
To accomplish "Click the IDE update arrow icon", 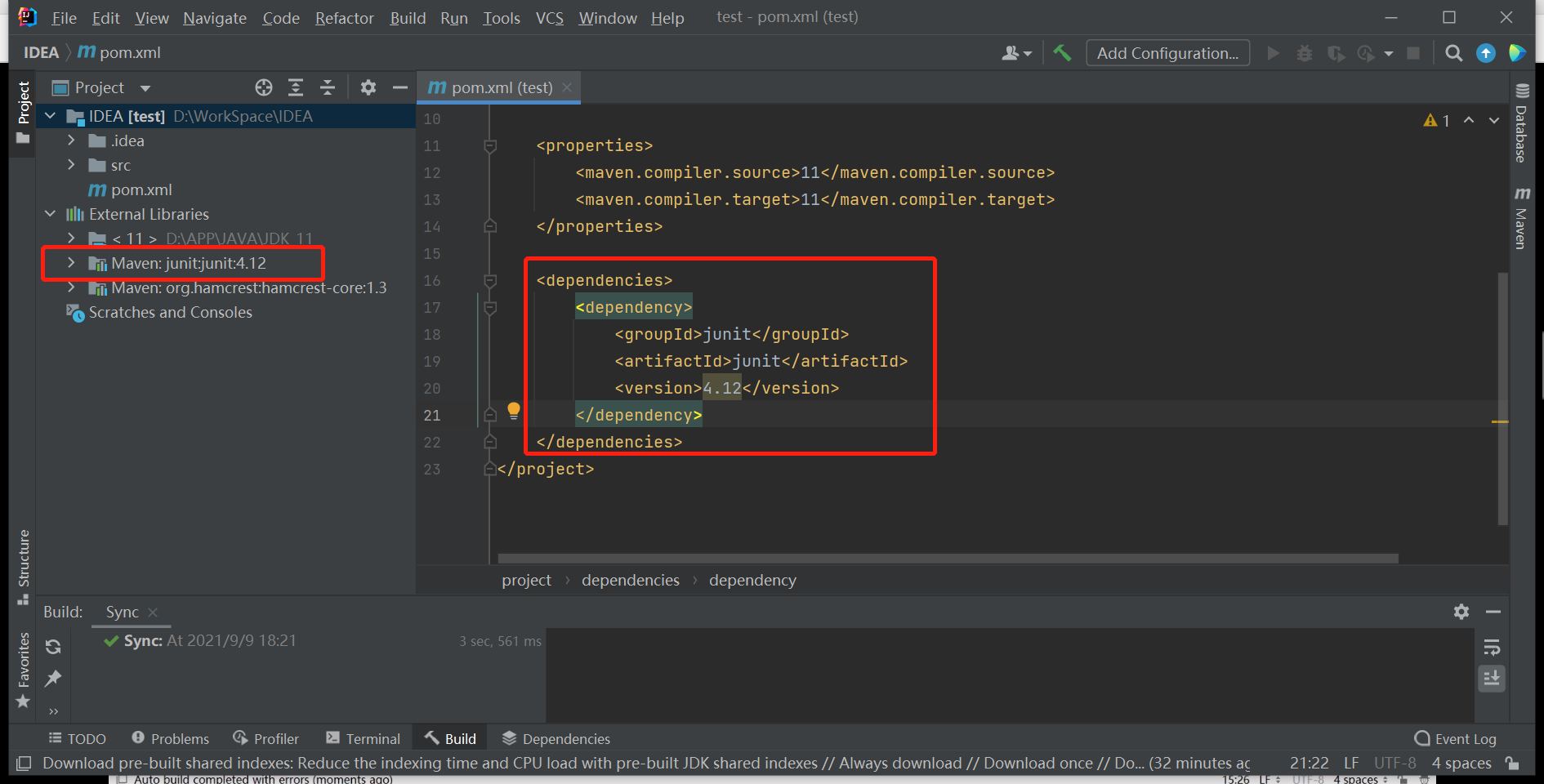I will (x=1486, y=53).
